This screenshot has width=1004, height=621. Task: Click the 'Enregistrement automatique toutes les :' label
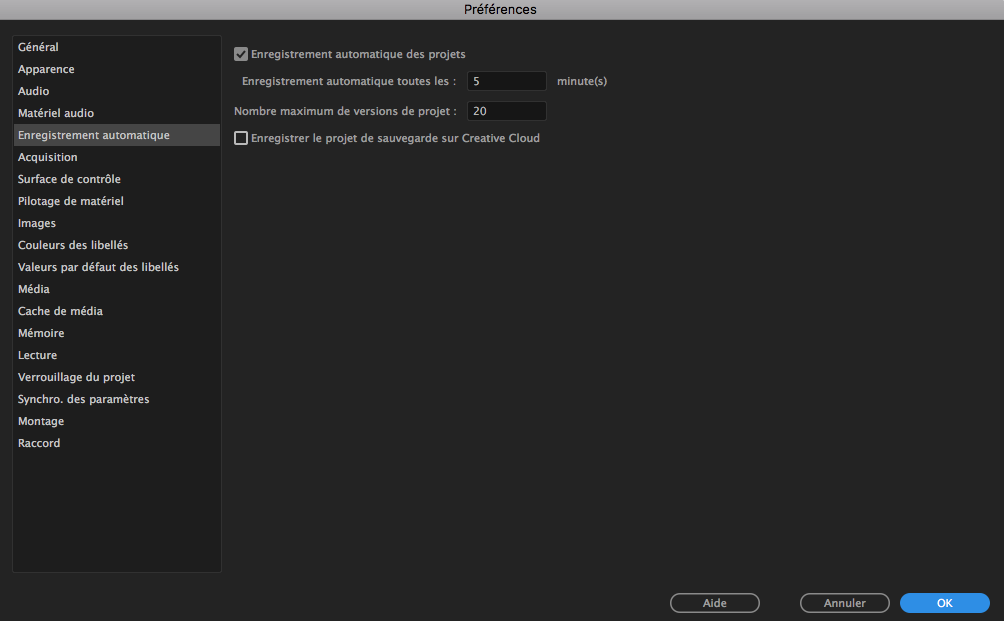pyautogui.click(x=349, y=81)
